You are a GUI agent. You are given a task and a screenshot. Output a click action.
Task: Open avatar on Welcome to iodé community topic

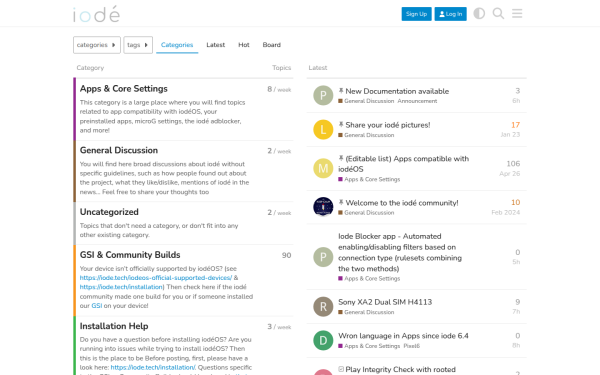tap(323, 207)
